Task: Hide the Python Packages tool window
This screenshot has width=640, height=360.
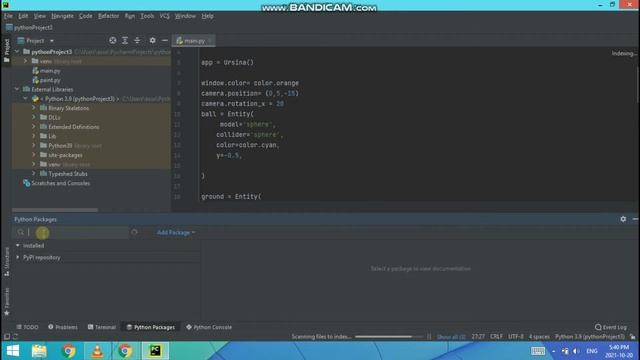Action: point(635,219)
